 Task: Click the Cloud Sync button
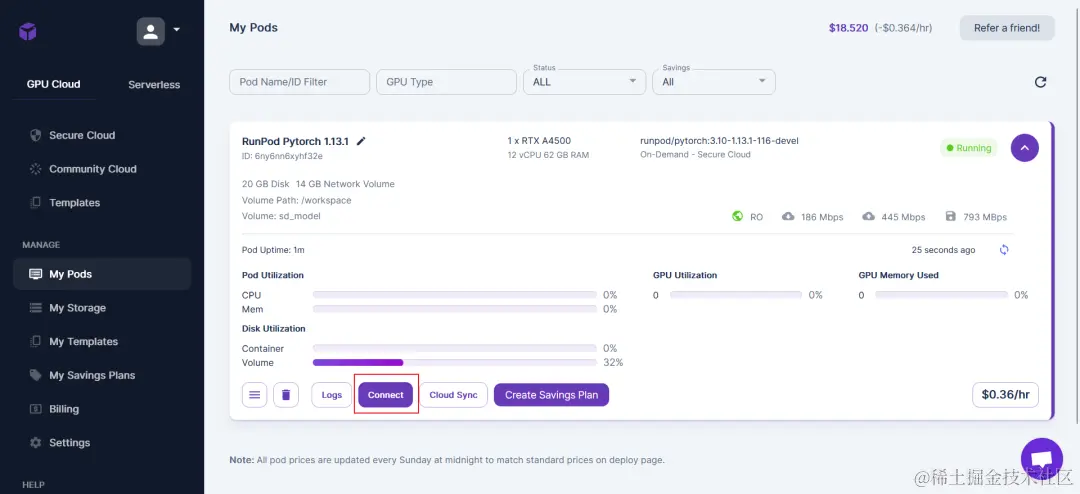(453, 395)
